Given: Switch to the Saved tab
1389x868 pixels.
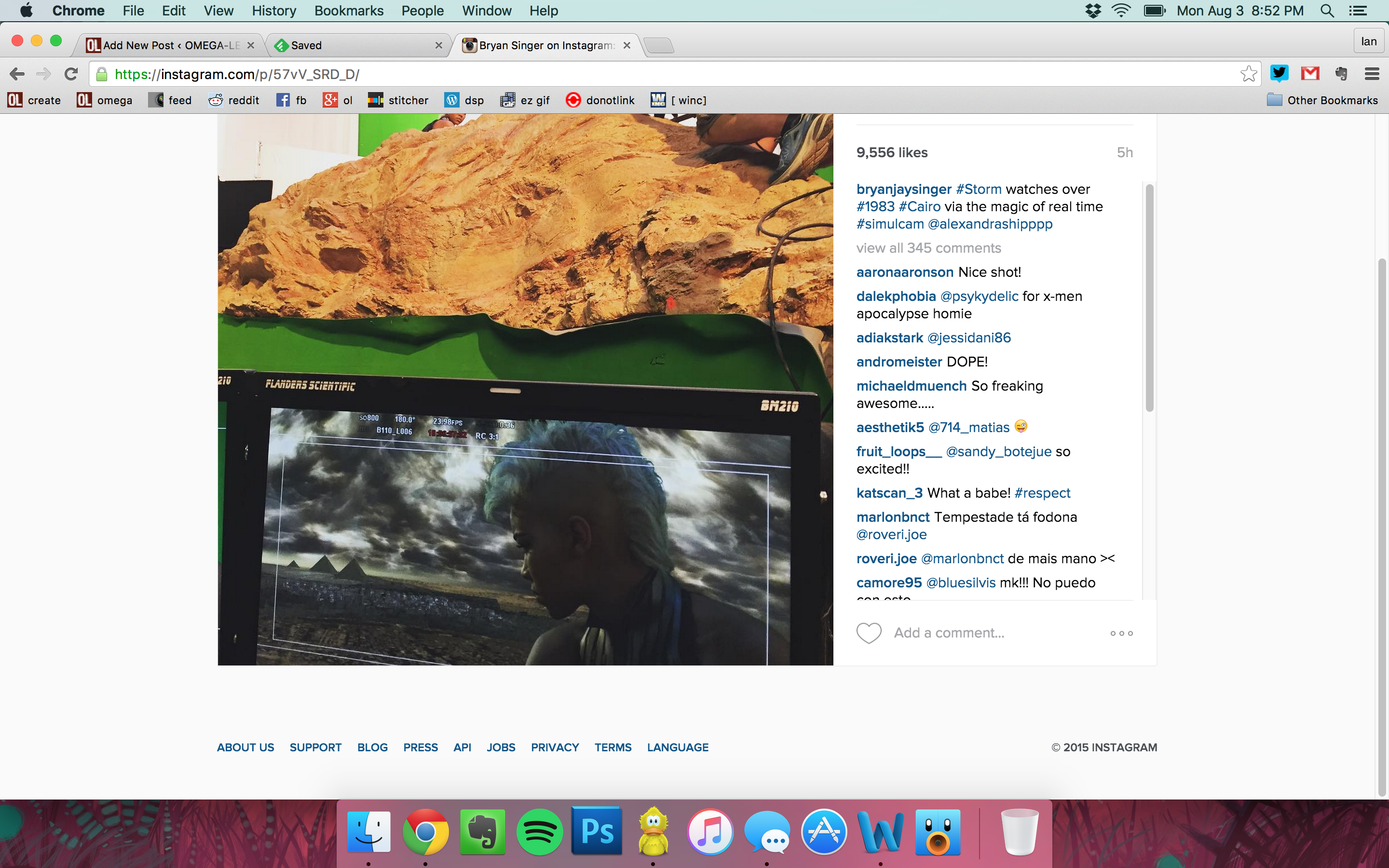Looking at the screenshot, I should pos(356,45).
